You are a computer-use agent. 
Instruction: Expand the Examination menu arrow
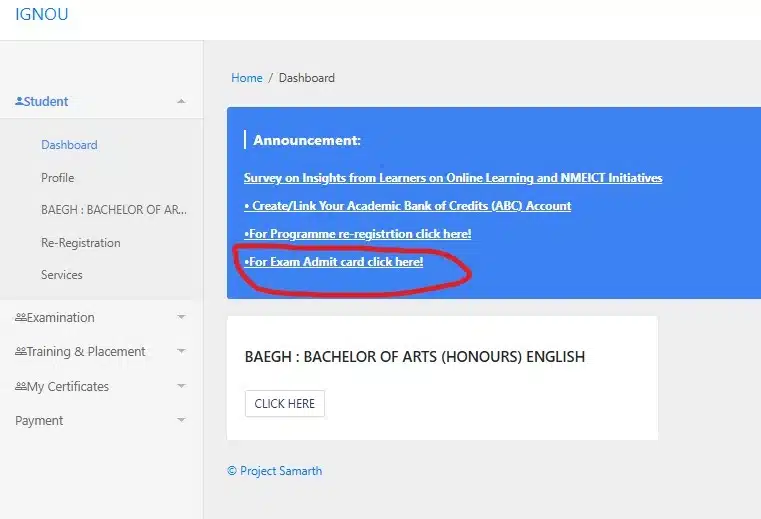coord(181,317)
